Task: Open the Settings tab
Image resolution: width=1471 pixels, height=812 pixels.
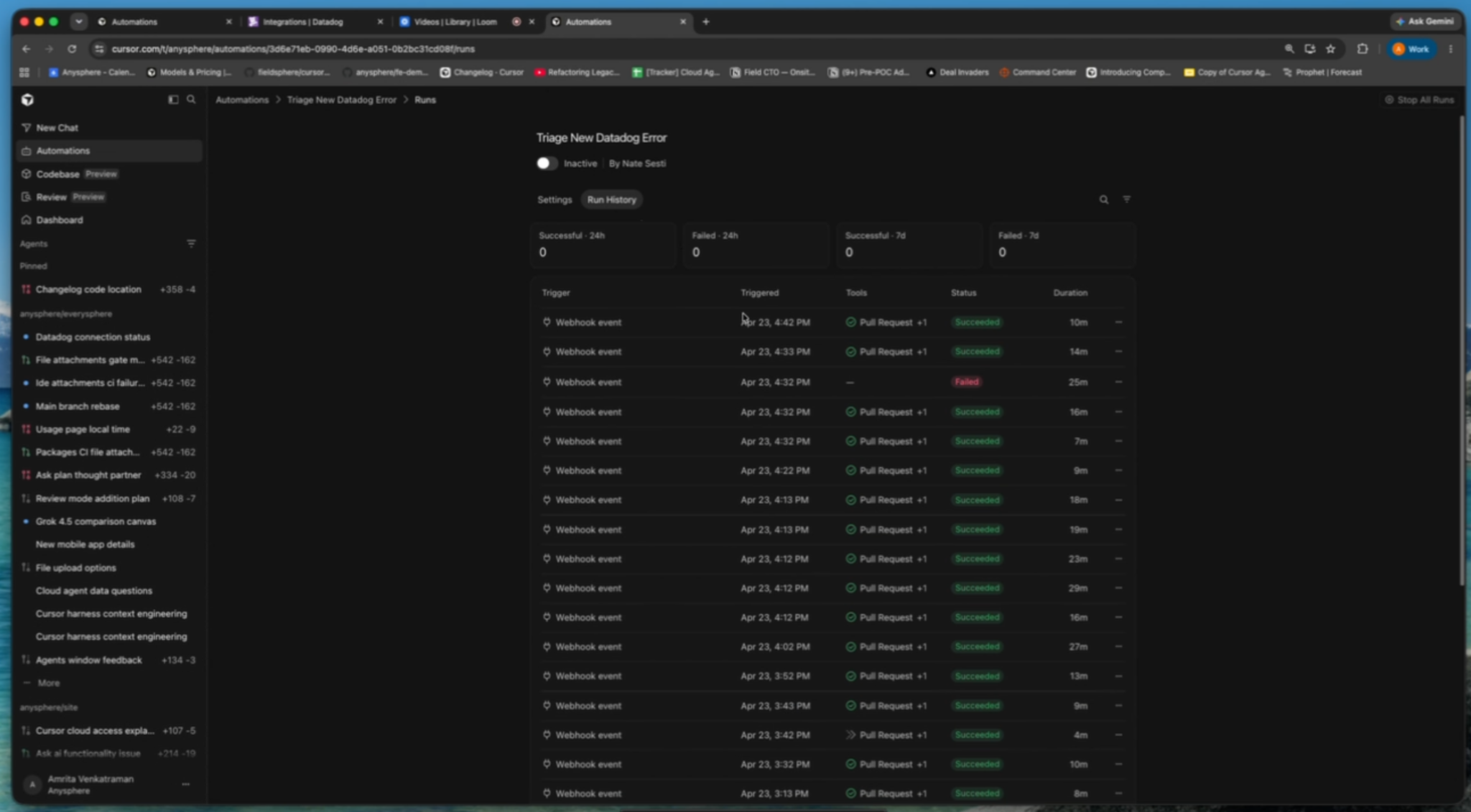Action: pyautogui.click(x=554, y=200)
